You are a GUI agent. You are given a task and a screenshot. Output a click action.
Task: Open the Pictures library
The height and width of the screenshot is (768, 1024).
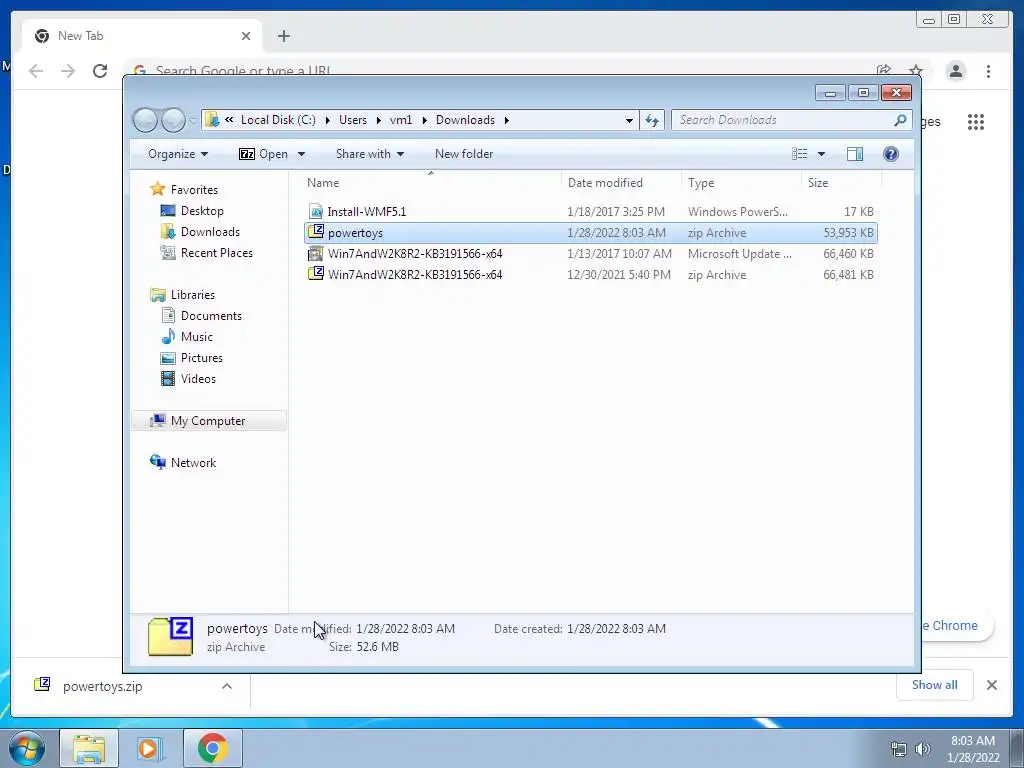coord(201,357)
